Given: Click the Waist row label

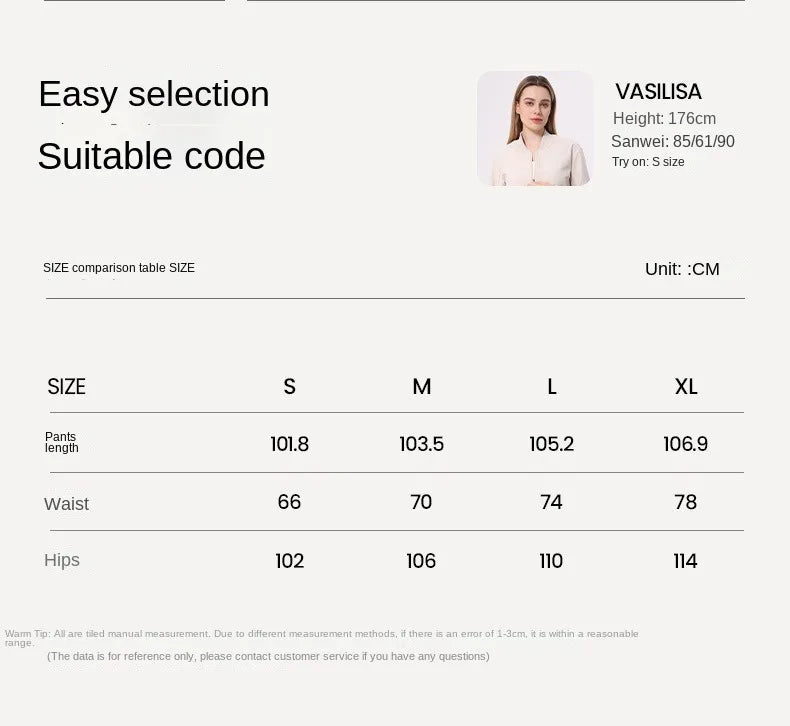Looking at the screenshot, I should (66, 504).
